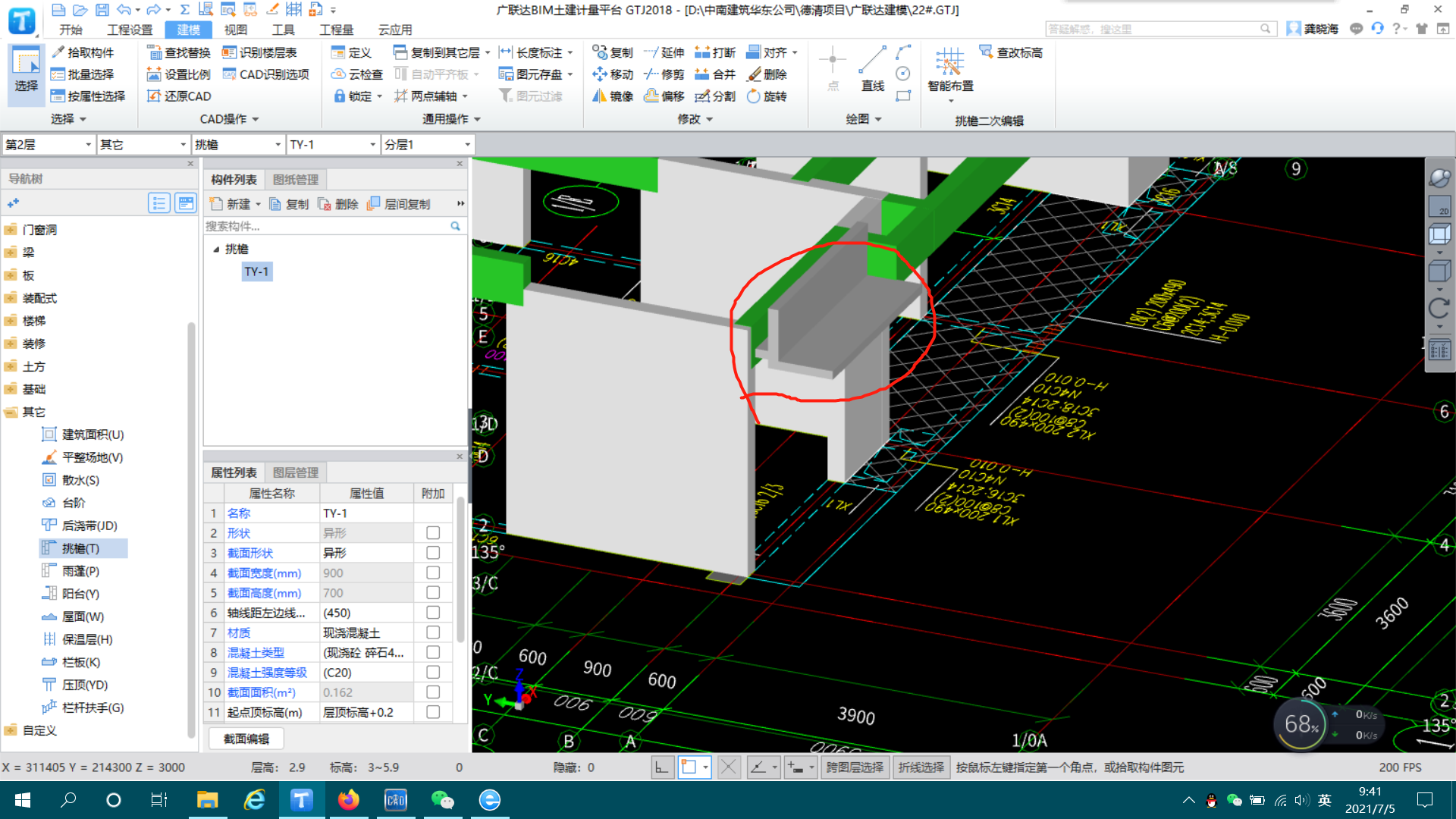Select the 拾取构件 pick component tool
The height and width of the screenshot is (819, 1456).
pos(83,52)
